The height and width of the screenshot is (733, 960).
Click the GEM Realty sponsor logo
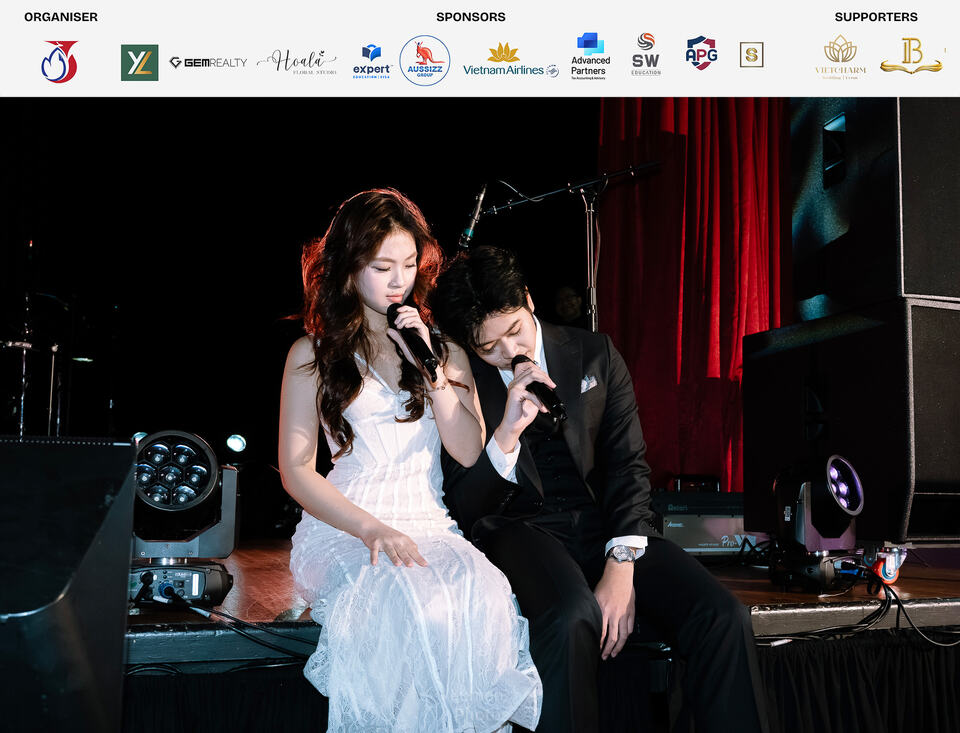tap(208, 62)
